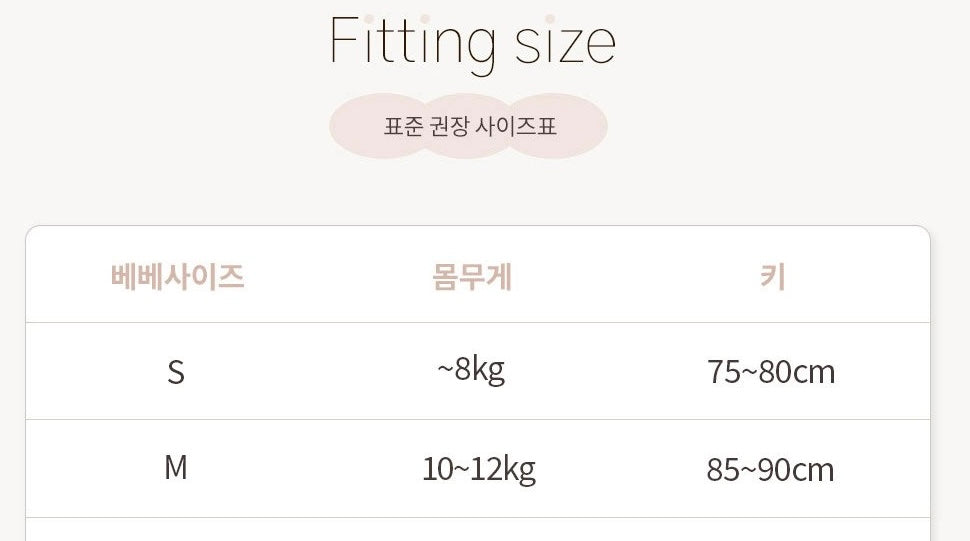Click the 베베사이즈 column header
Image resolution: width=970 pixels, height=541 pixels.
pos(178,276)
